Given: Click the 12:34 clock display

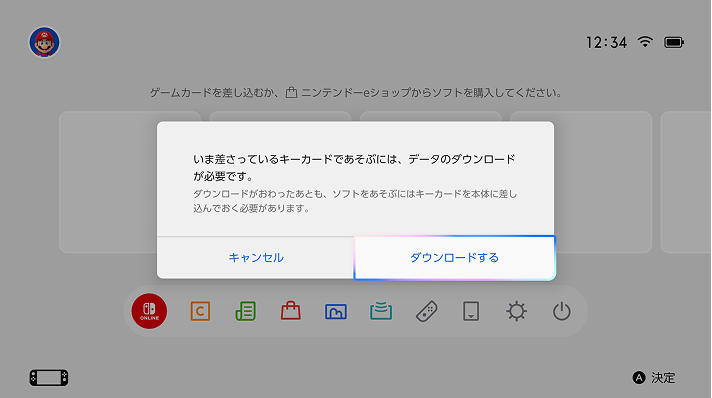Looking at the screenshot, I should [x=606, y=43].
